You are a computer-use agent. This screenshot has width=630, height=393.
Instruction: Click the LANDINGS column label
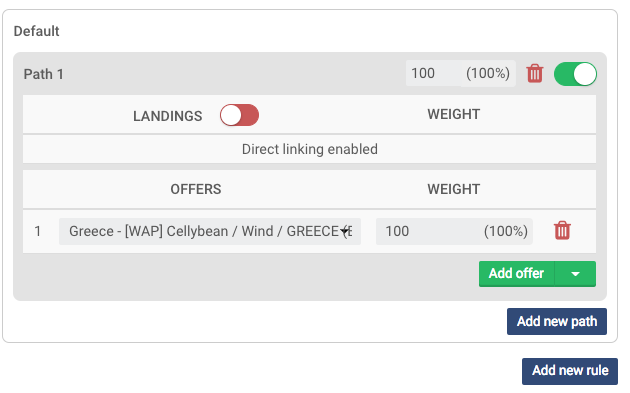[168, 116]
